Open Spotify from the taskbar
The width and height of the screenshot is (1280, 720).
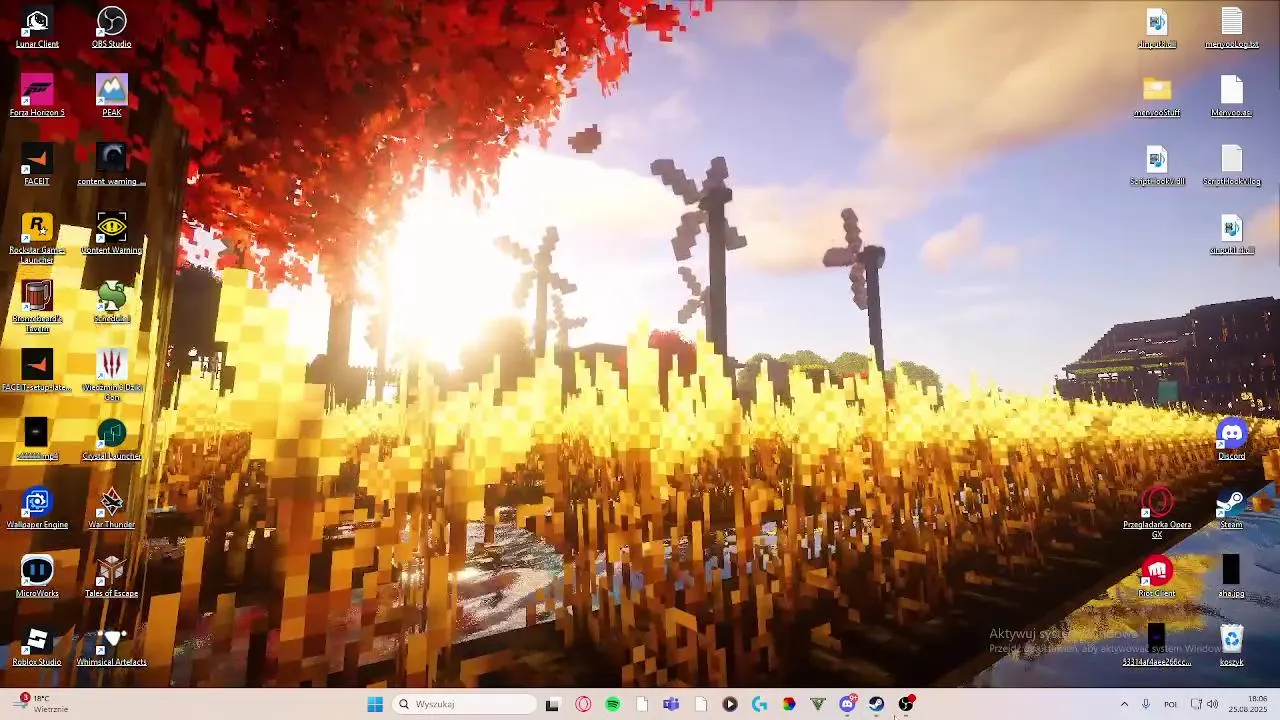[x=612, y=704]
